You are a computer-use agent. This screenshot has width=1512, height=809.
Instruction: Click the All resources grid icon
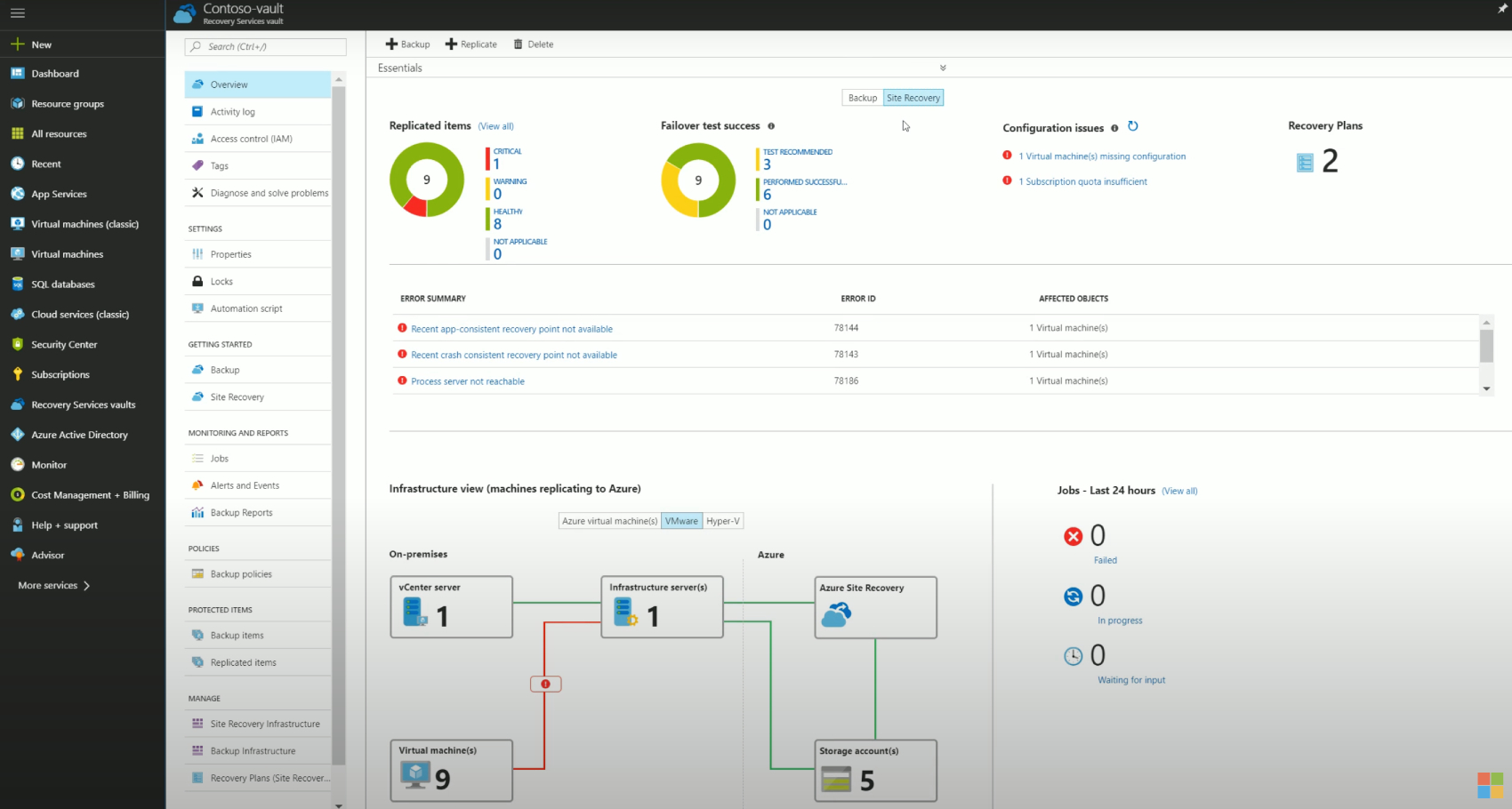click(17, 133)
